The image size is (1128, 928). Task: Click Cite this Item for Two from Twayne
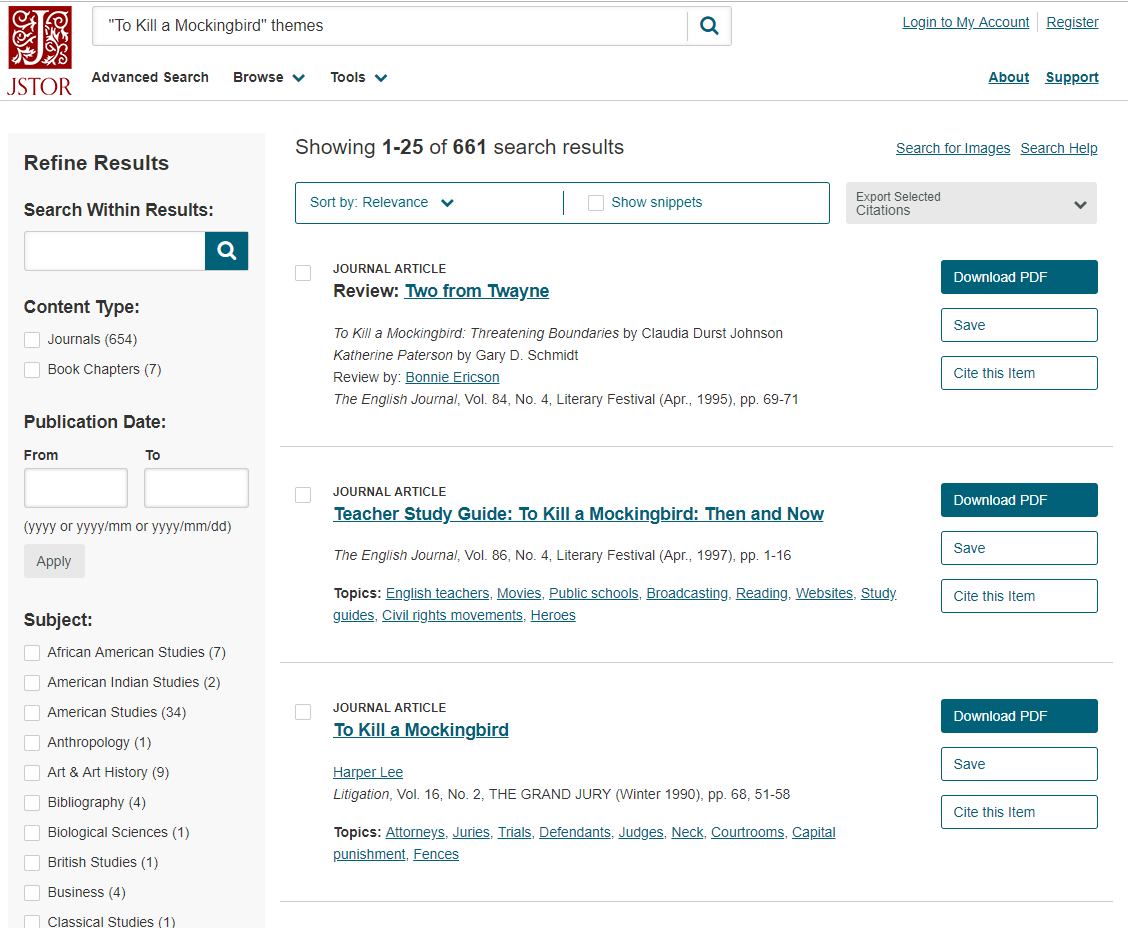click(x=1018, y=373)
